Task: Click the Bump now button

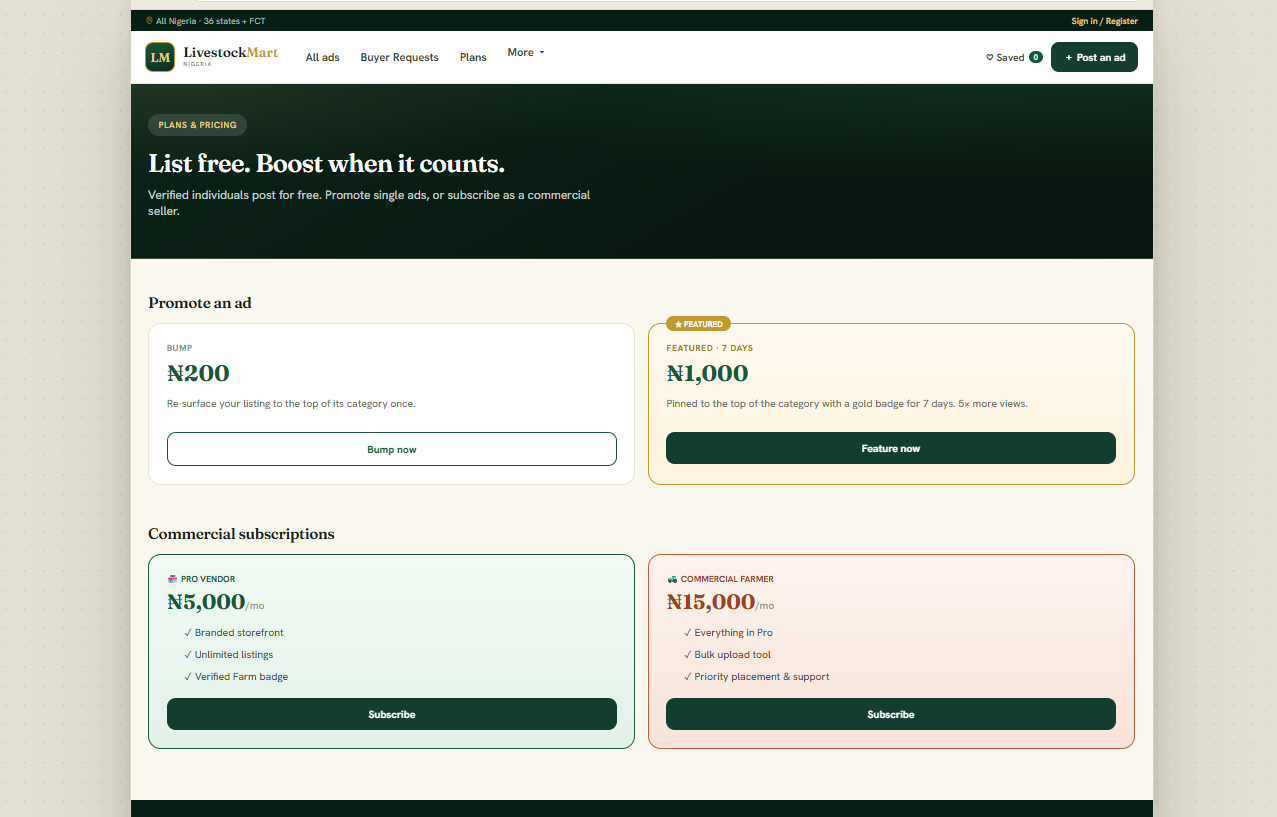Action: pyautogui.click(x=392, y=449)
